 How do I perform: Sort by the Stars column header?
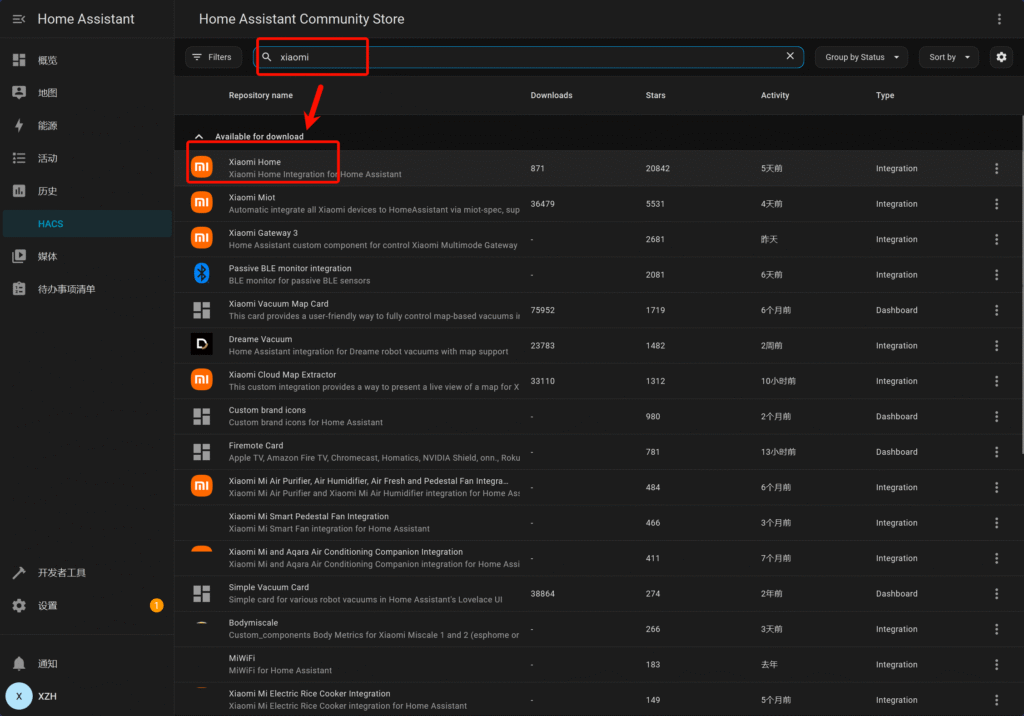tap(655, 95)
